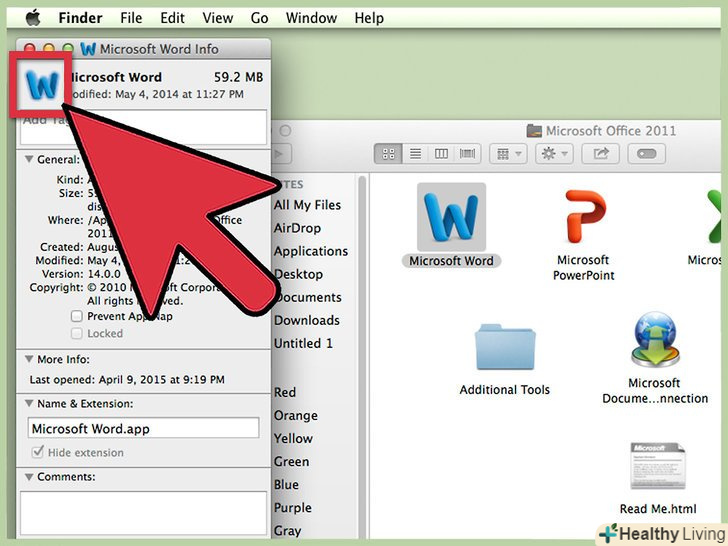Select the Orange tag in sidebar

296,416
